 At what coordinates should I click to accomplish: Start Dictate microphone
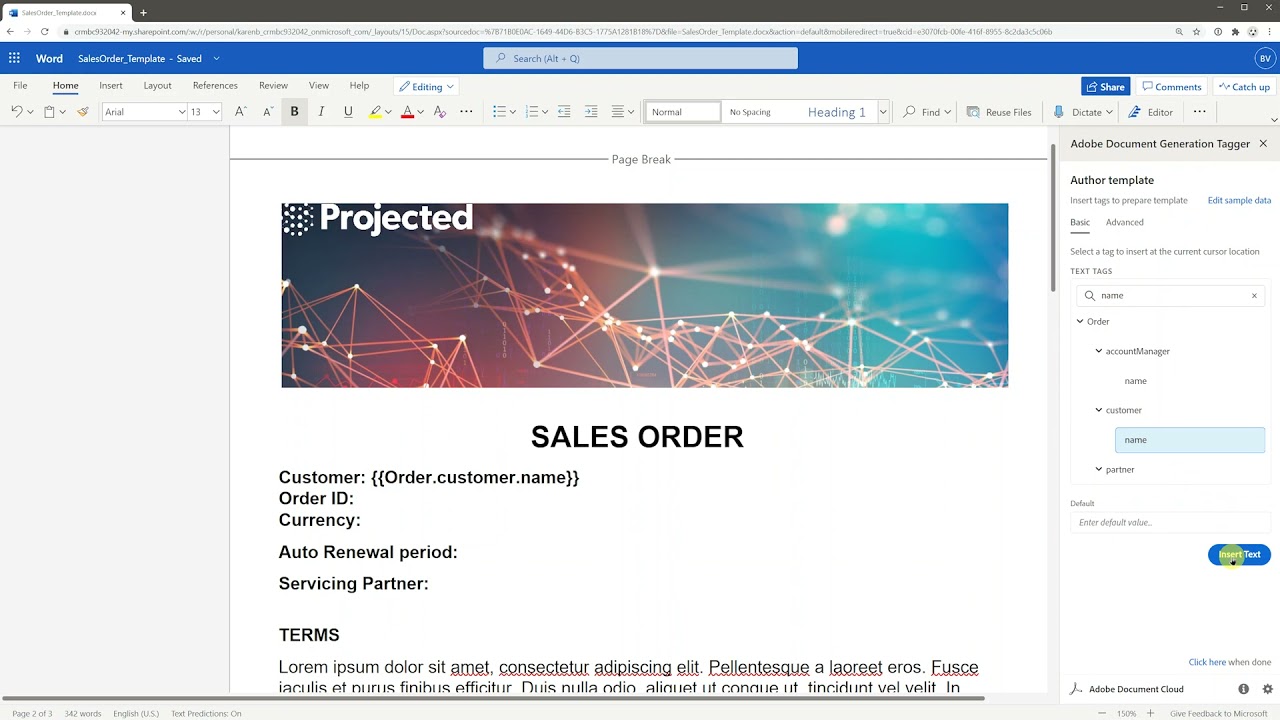(x=1078, y=112)
